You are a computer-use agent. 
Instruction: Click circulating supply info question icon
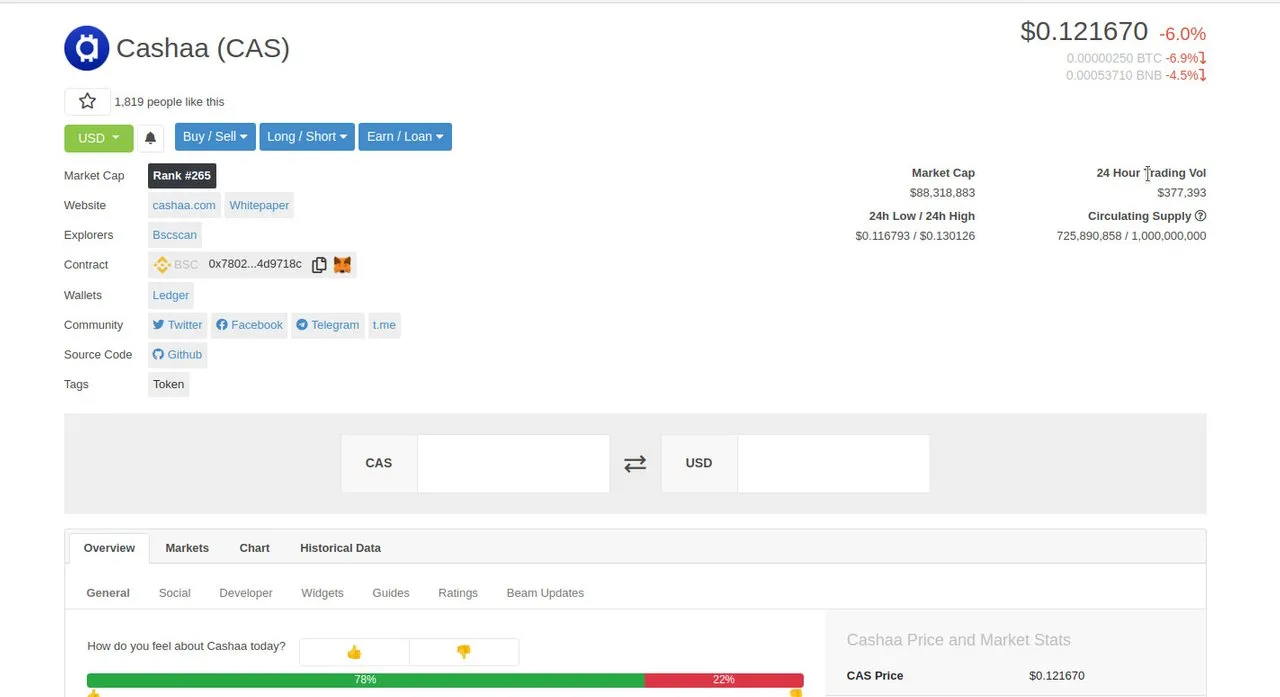tap(1200, 216)
